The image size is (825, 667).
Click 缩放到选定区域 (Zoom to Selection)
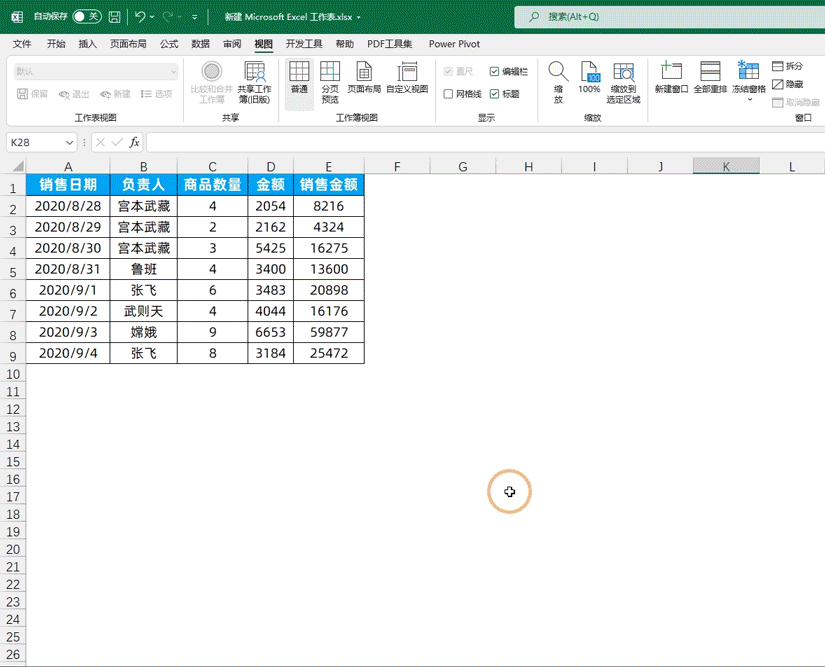coord(623,80)
